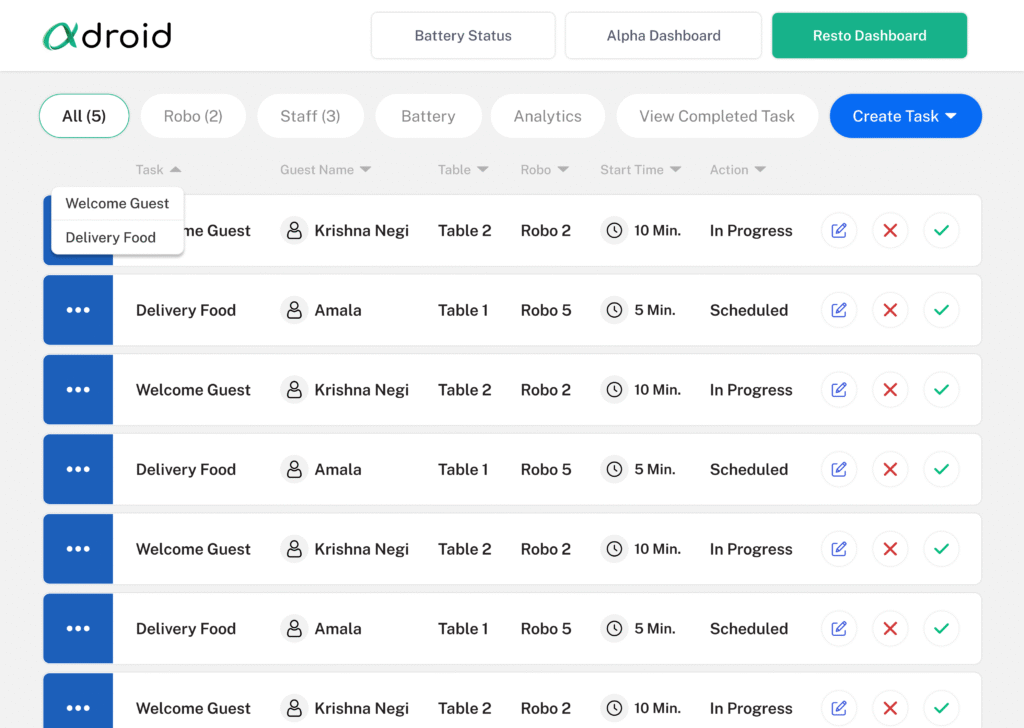The image size is (1024, 728).
Task: Switch to the Robo (2) filter tab
Action: (193, 116)
